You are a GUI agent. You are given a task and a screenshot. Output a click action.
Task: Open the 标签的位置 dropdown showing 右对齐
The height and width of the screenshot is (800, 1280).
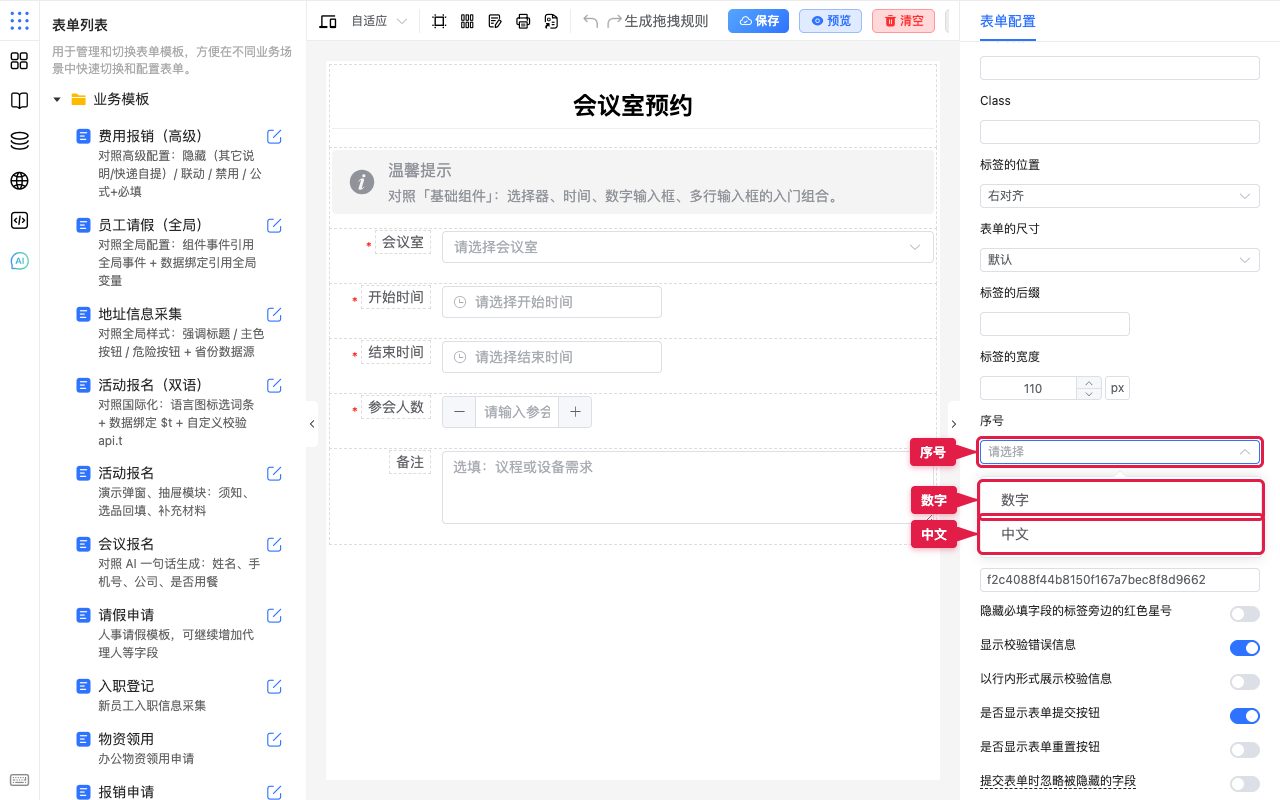coord(1120,196)
